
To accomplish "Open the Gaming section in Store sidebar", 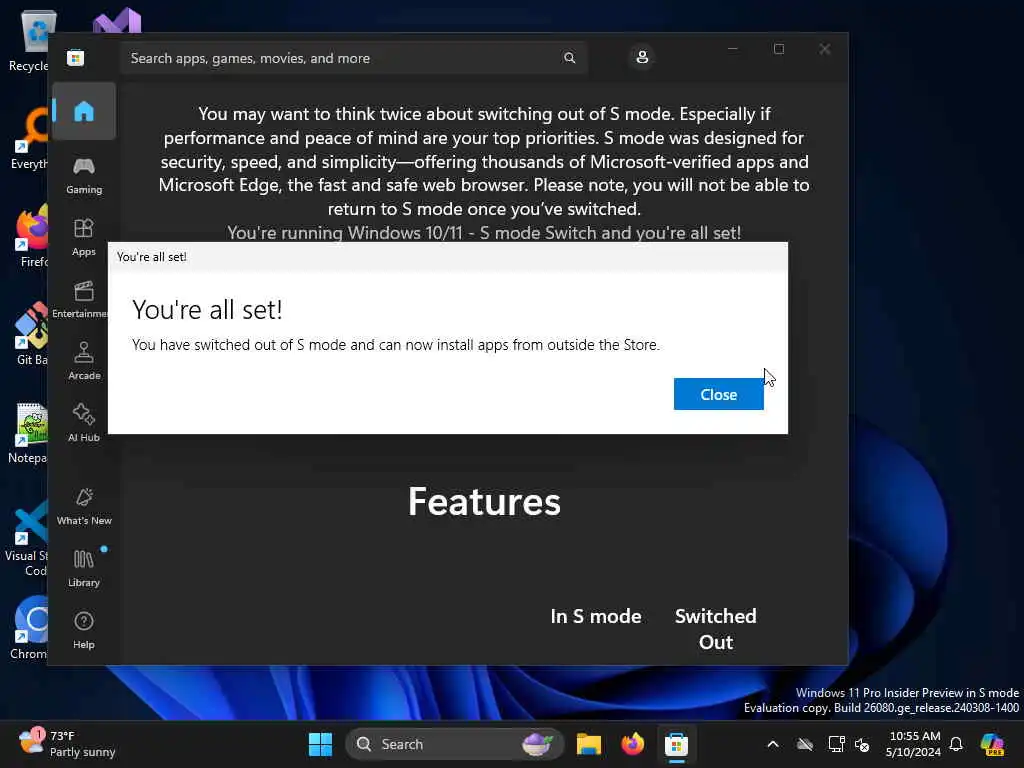I will pos(84,176).
